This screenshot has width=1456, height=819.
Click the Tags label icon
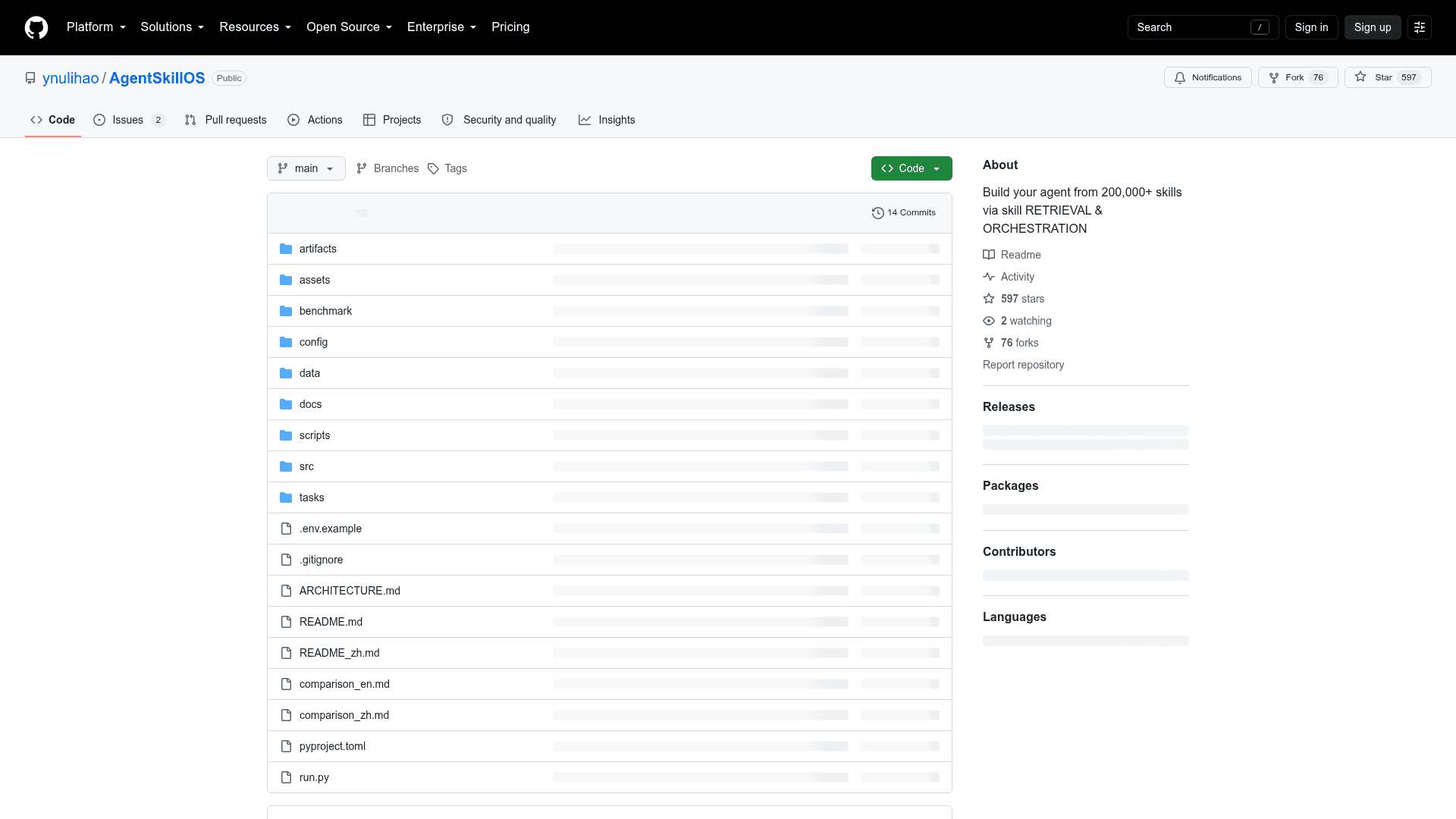coord(433,168)
